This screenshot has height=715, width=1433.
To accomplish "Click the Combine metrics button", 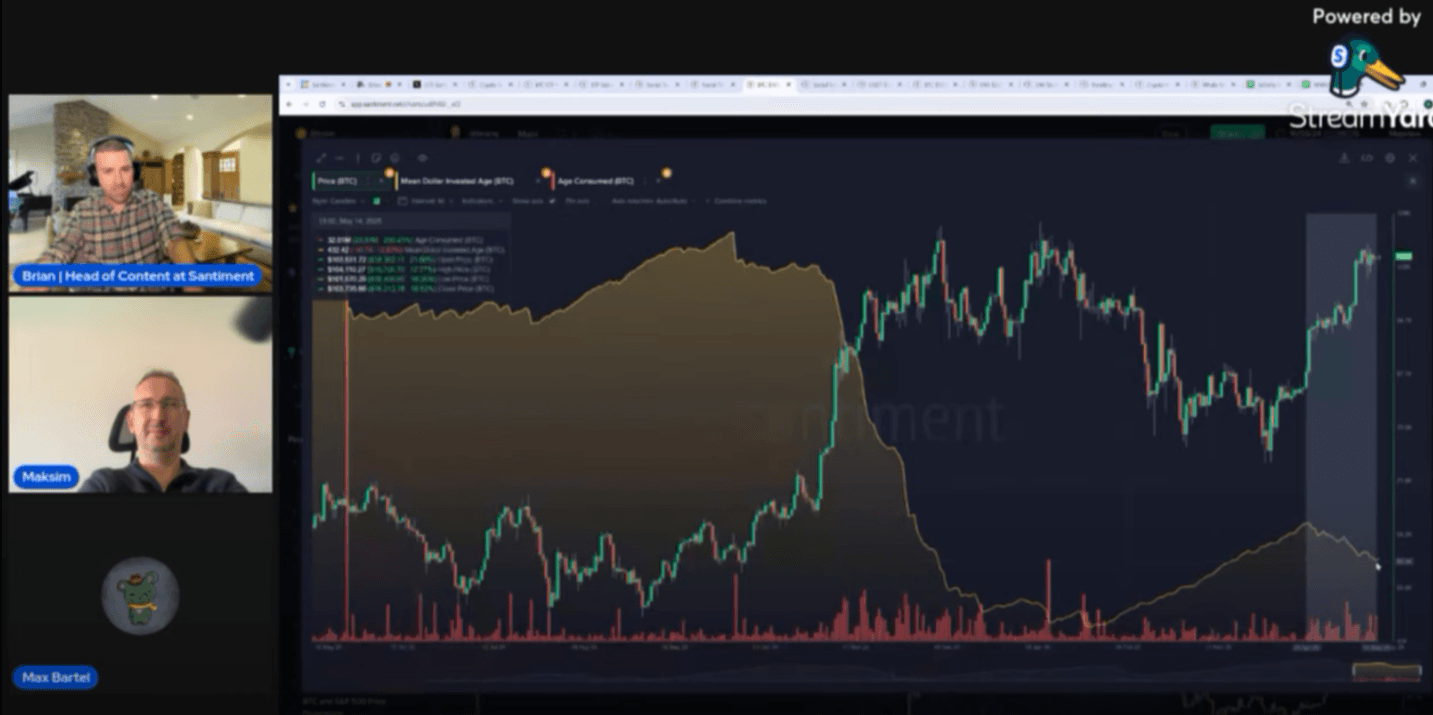I will [x=738, y=201].
